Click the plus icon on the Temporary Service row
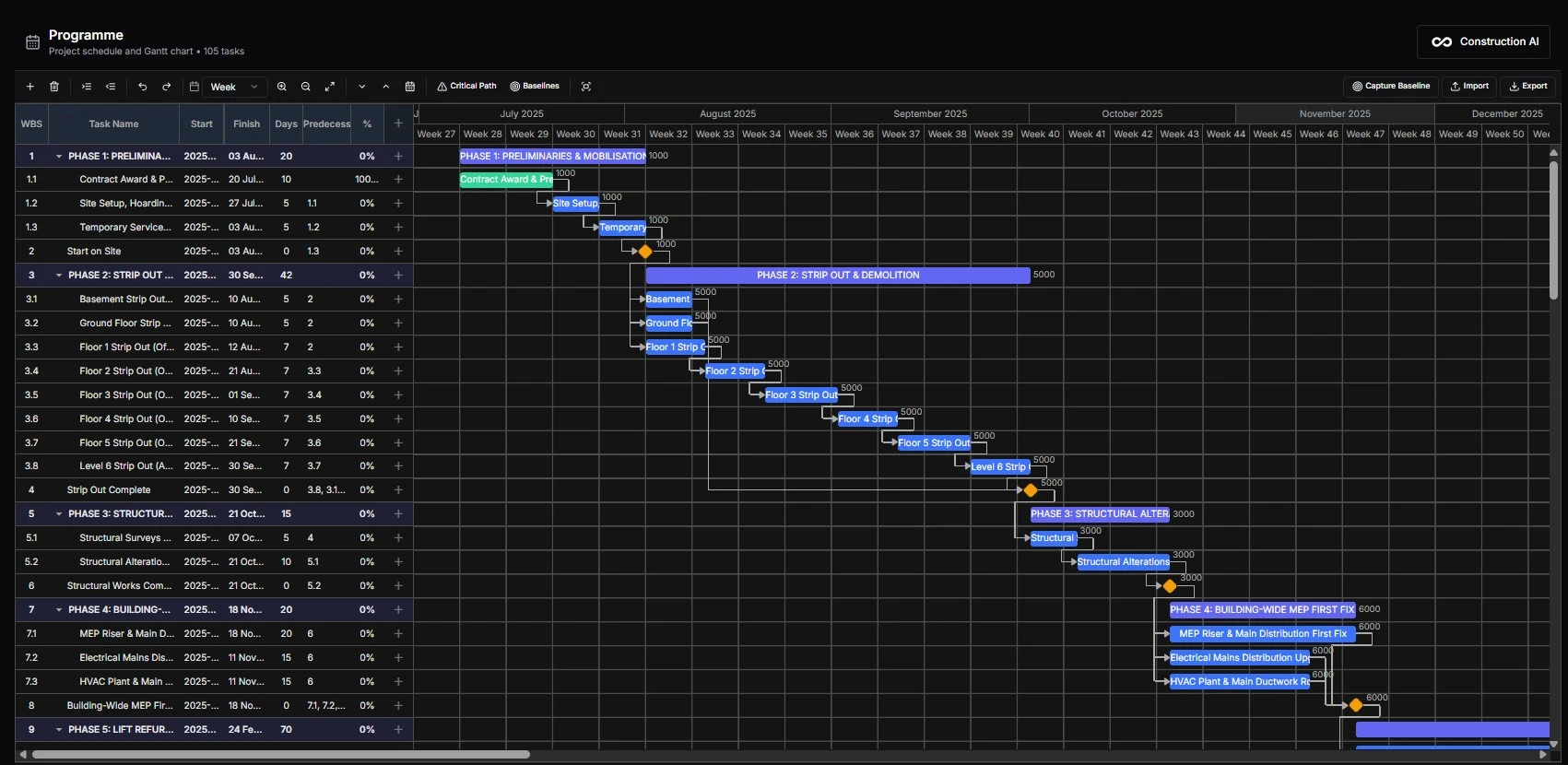Screen dimensions: 1568x765 tap(398, 228)
